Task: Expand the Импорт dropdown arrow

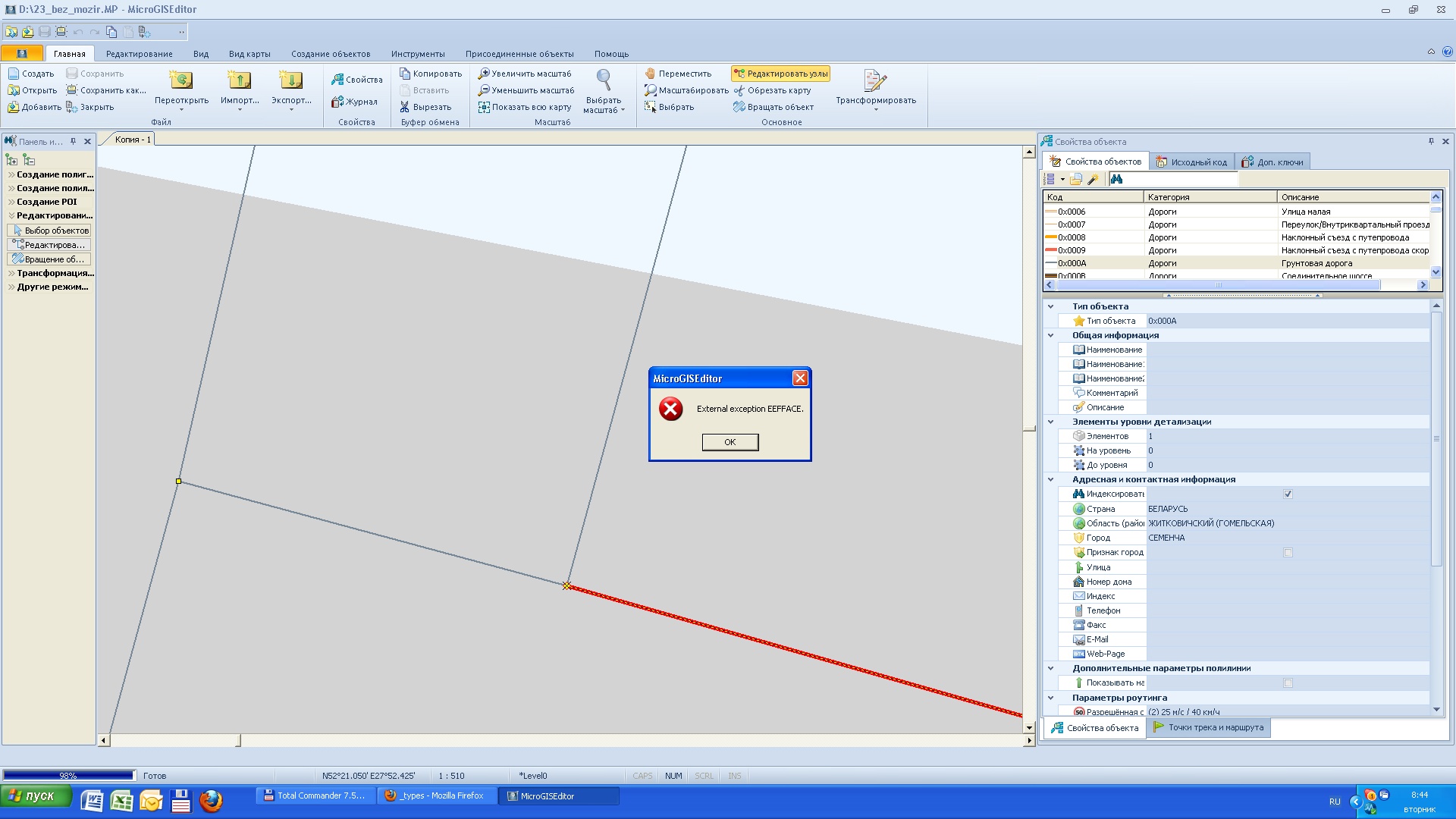Action: (x=240, y=110)
